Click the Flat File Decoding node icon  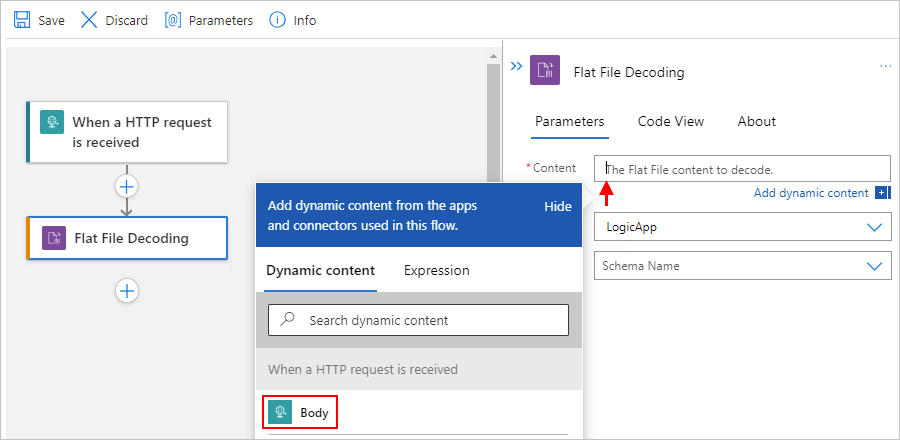(53, 238)
